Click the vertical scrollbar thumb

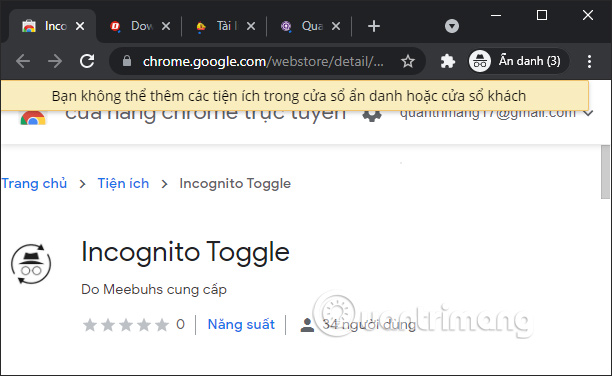click(605, 172)
